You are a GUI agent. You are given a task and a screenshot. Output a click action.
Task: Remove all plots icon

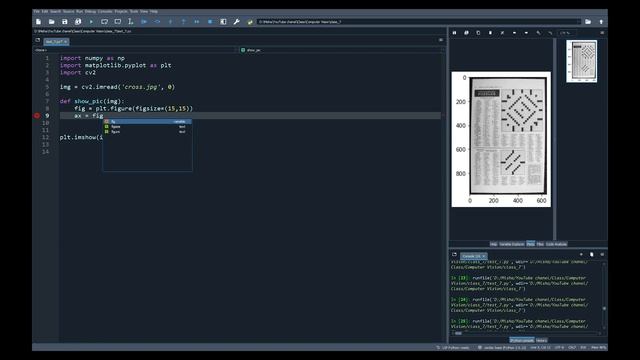[x=502, y=33]
